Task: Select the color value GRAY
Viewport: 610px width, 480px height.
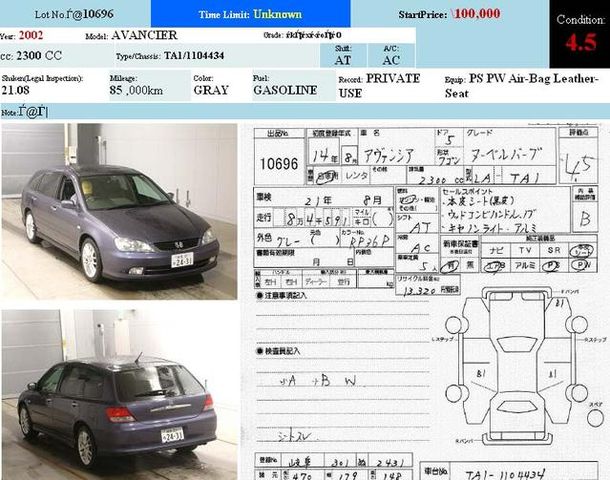Action: [x=211, y=90]
